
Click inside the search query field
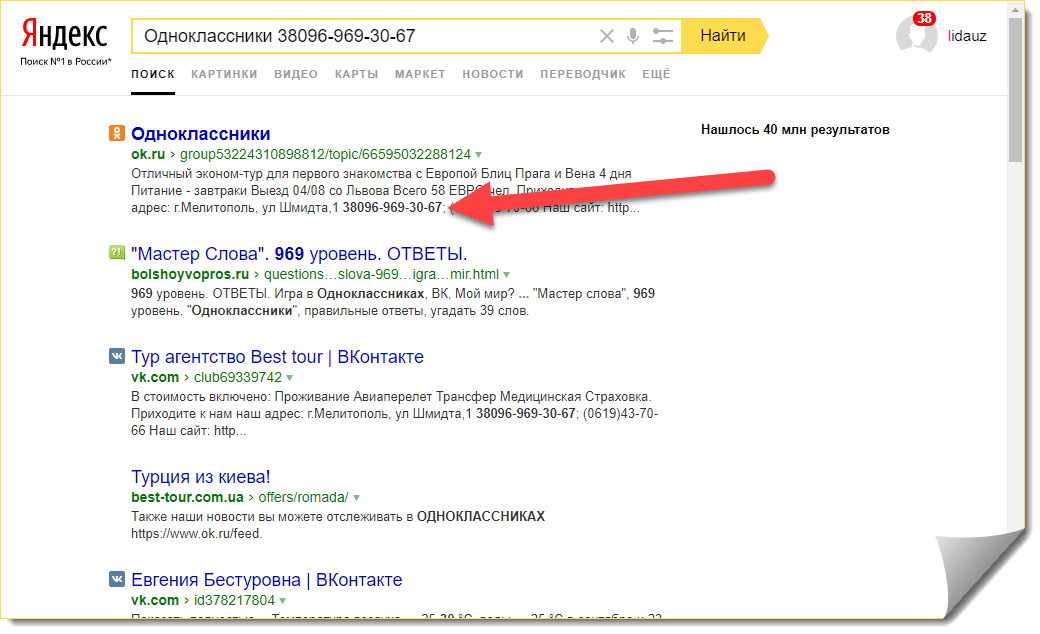(x=365, y=36)
